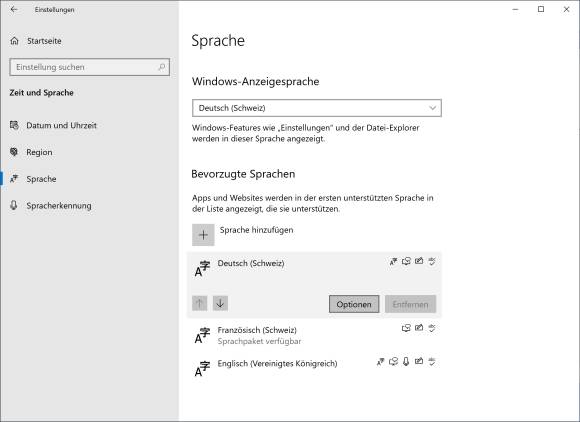Open Optionen for Deutsch (Schweiz)
The height and width of the screenshot is (422, 580).
(x=354, y=304)
